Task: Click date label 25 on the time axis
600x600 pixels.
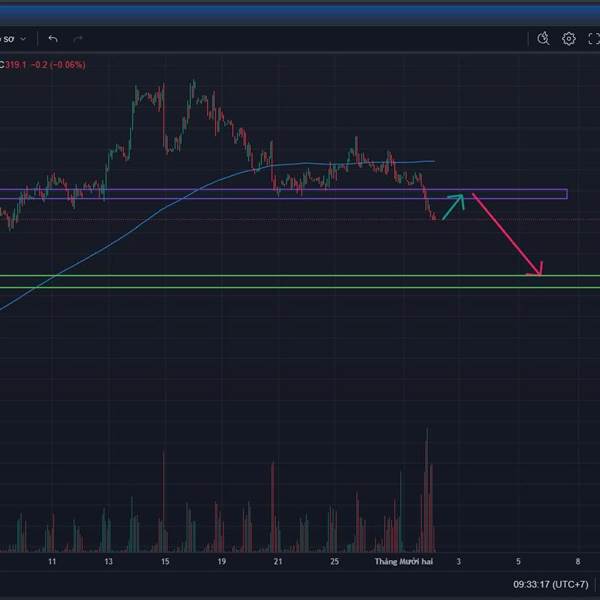Action: 335,562
